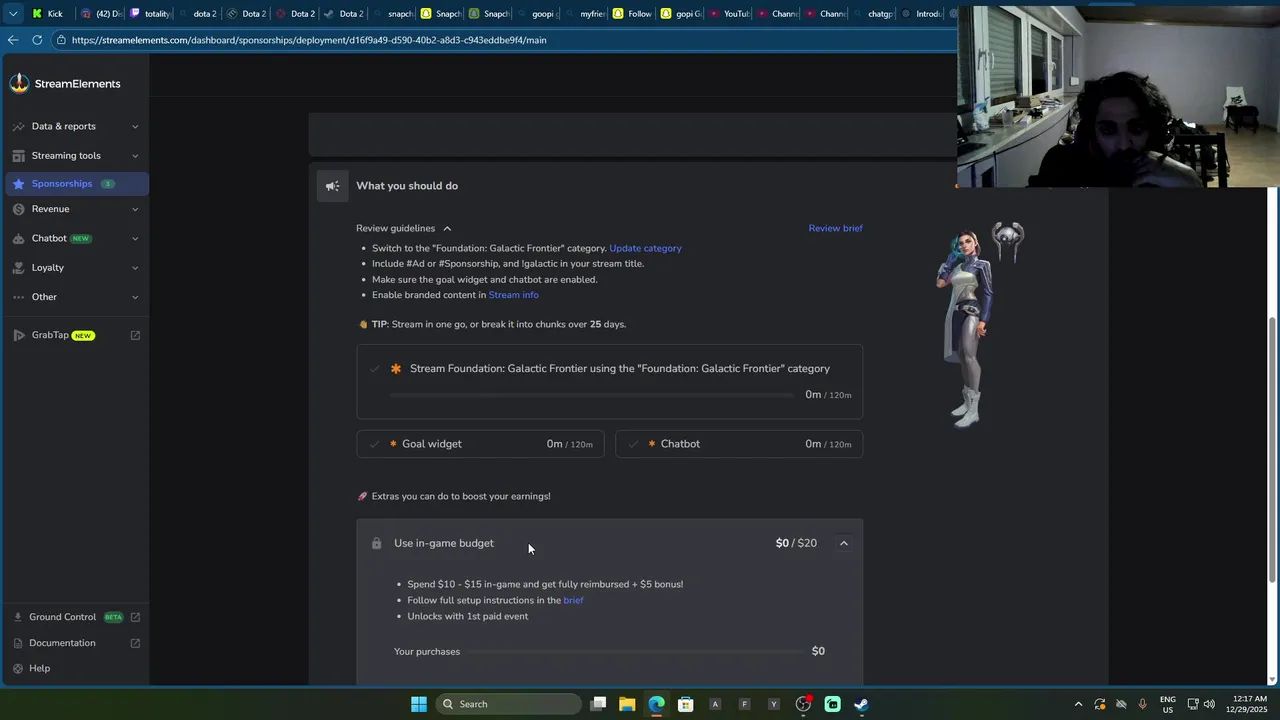Click the taskbar Search box
Screen dimensions: 1280x720
[x=510, y=704]
